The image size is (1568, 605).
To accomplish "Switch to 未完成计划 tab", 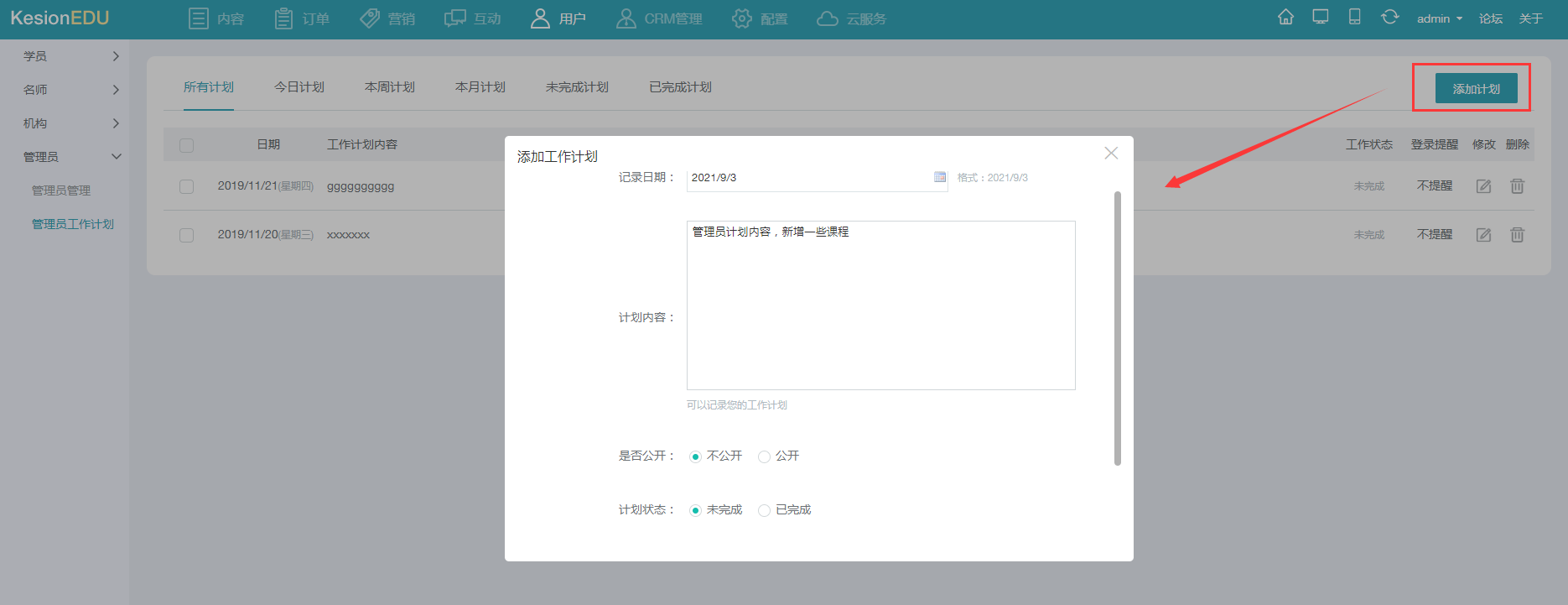I will (x=577, y=87).
